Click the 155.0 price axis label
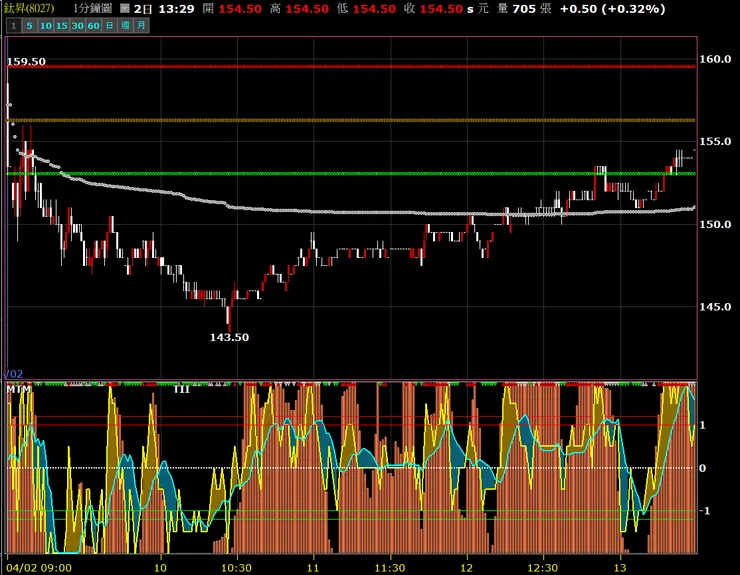 715,141
